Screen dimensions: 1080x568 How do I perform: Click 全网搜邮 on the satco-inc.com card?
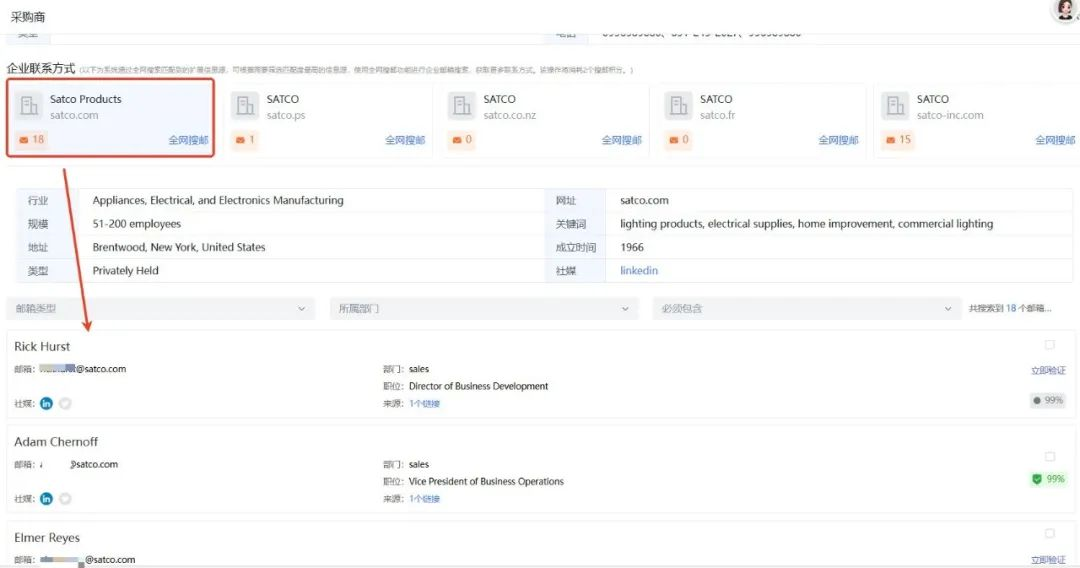pos(1055,140)
